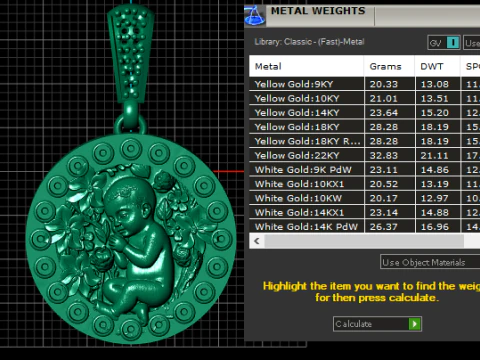
Task: Click the 20.52 grams value
Action: point(384,184)
